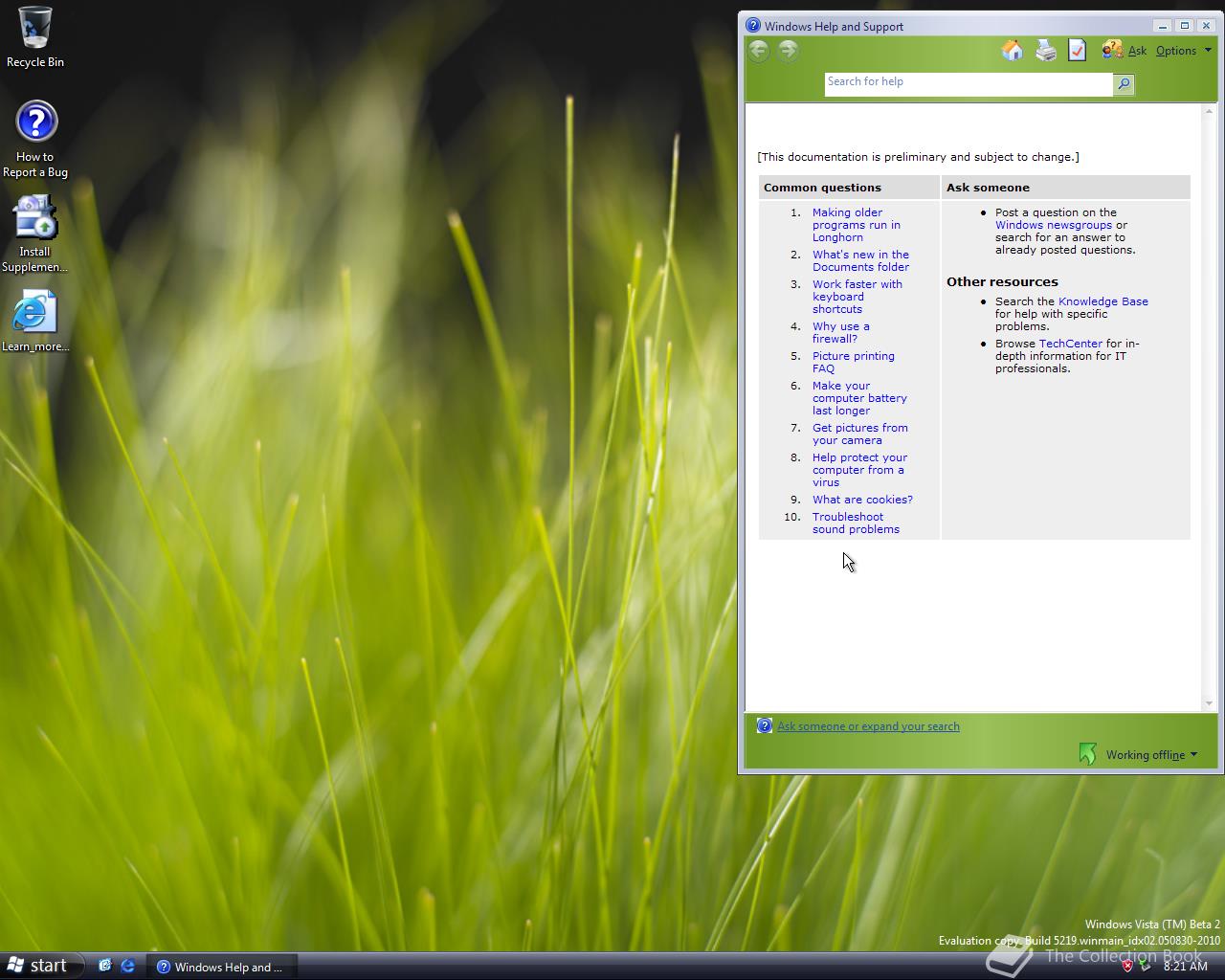Open the help checklist browse icon
Image resolution: width=1225 pixels, height=980 pixels.
1078,51
